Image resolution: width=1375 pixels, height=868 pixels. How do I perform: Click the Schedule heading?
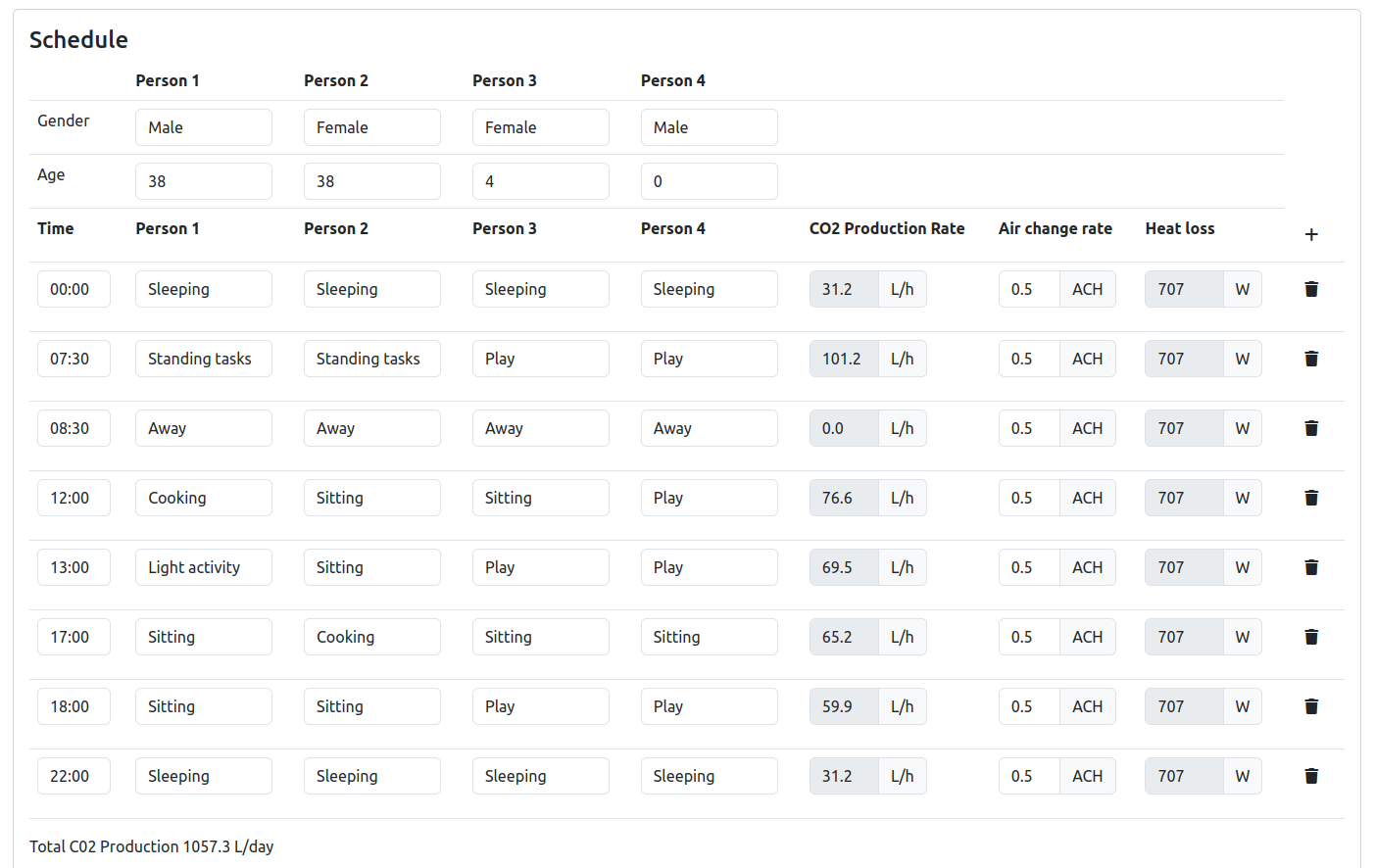(x=78, y=39)
